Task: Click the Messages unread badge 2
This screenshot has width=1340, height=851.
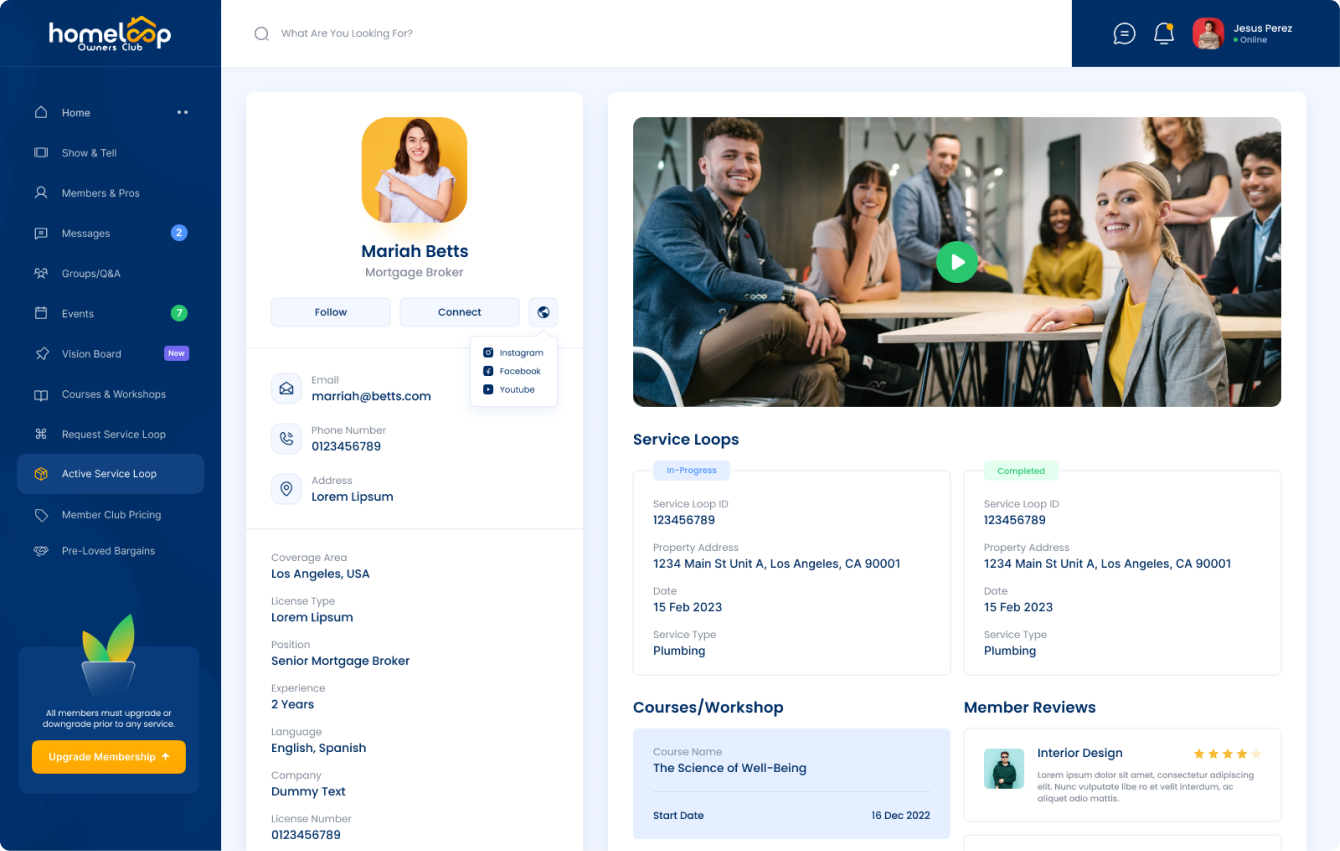Action: 179,233
